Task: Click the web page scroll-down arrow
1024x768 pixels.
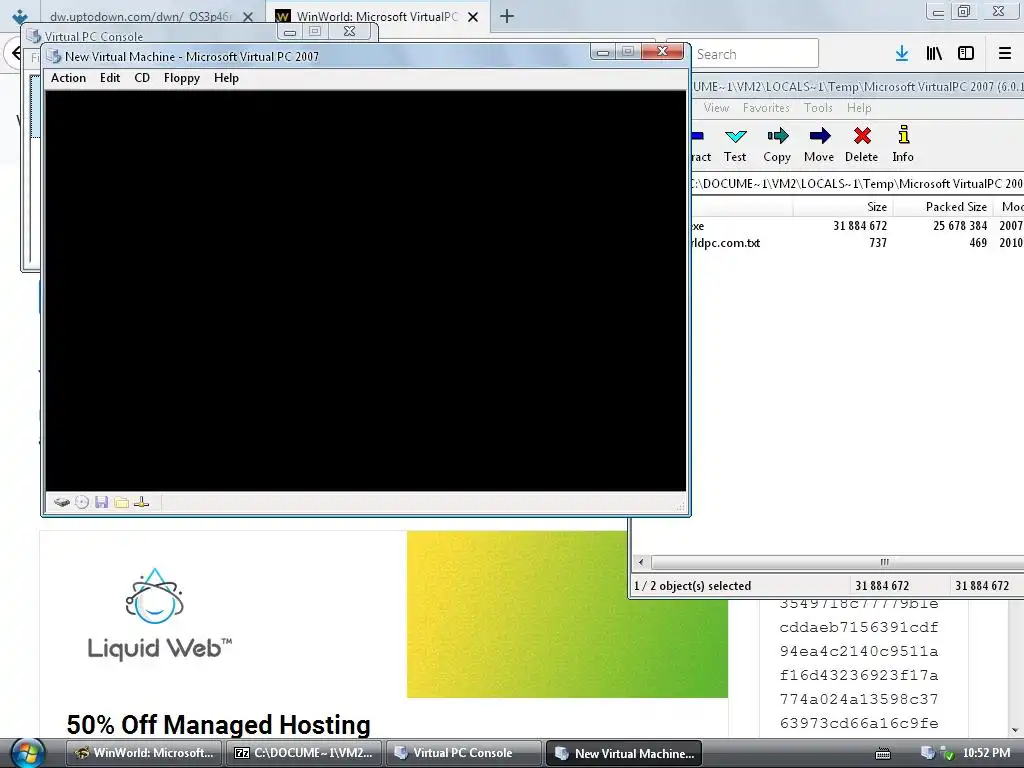Action: (x=1016, y=731)
